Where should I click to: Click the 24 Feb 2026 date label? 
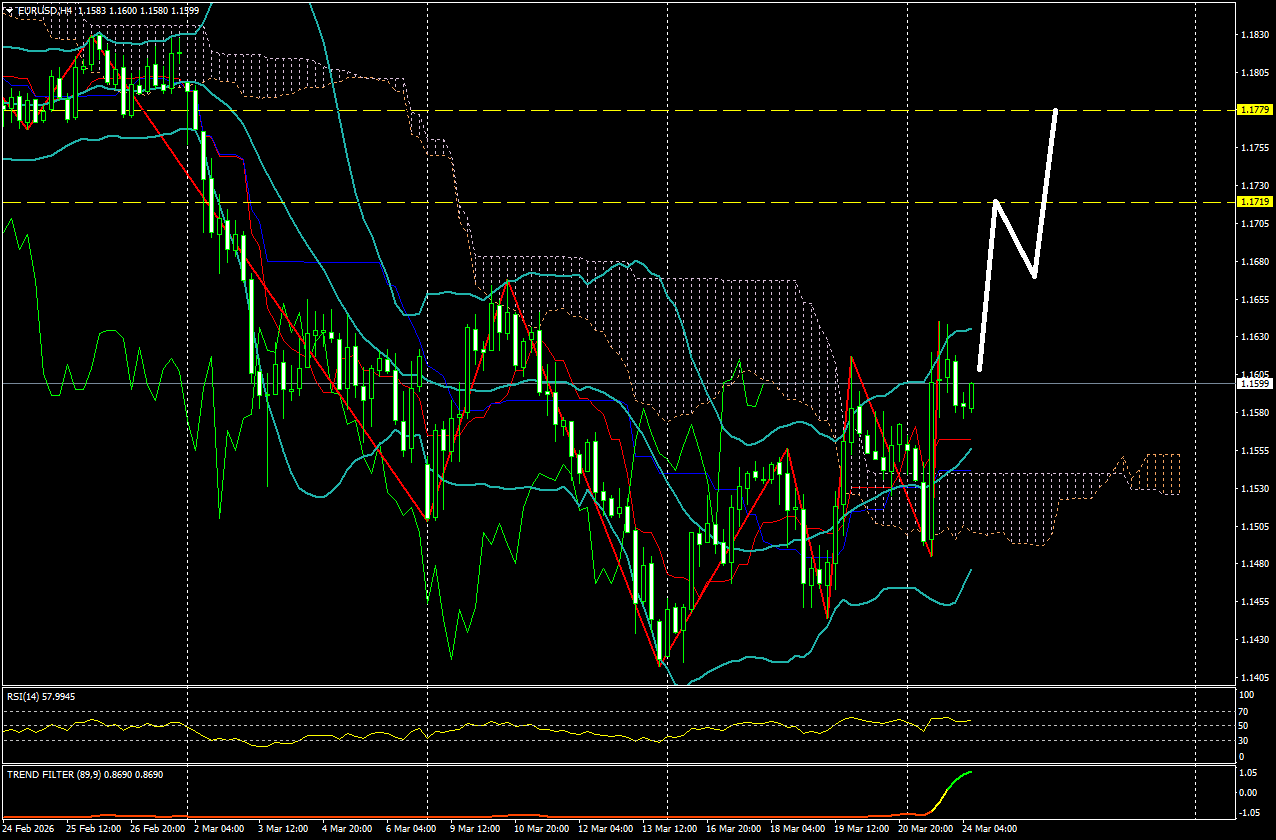[x=30, y=829]
